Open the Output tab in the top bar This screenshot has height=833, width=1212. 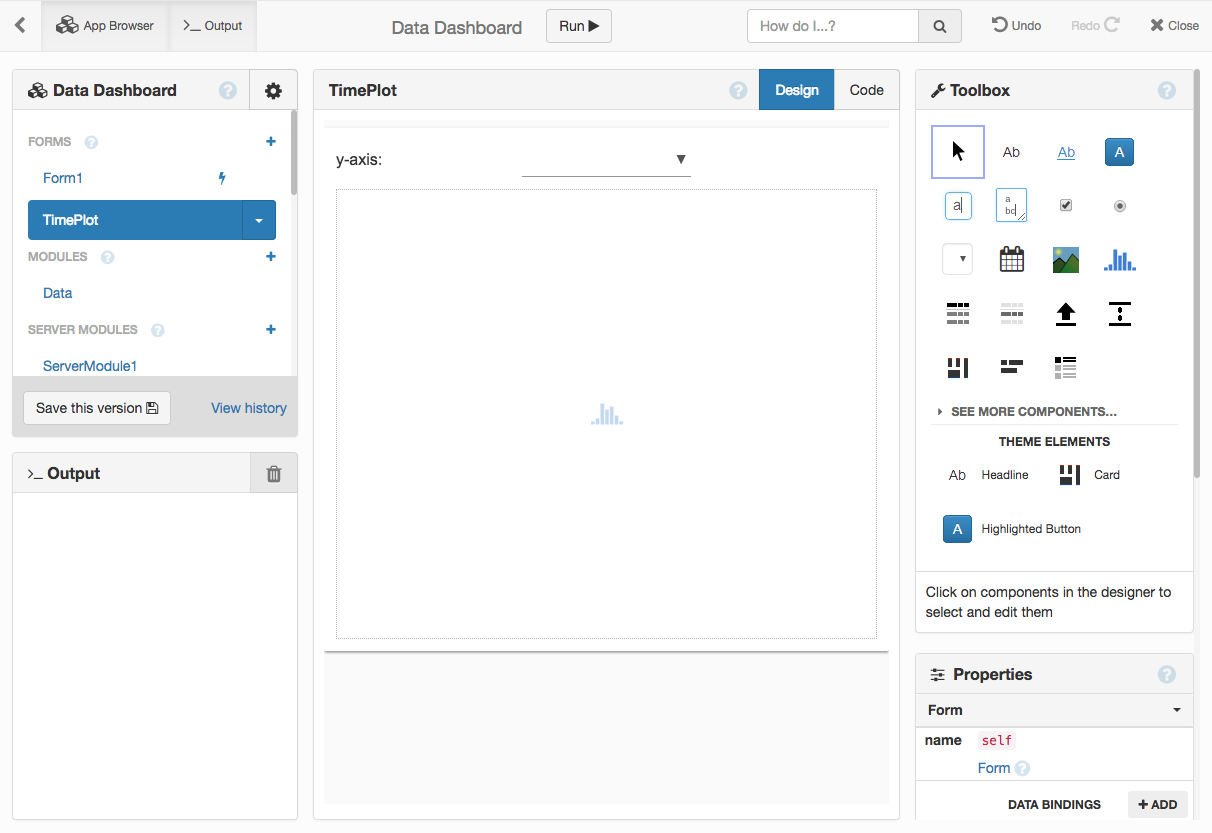point(213,26)
